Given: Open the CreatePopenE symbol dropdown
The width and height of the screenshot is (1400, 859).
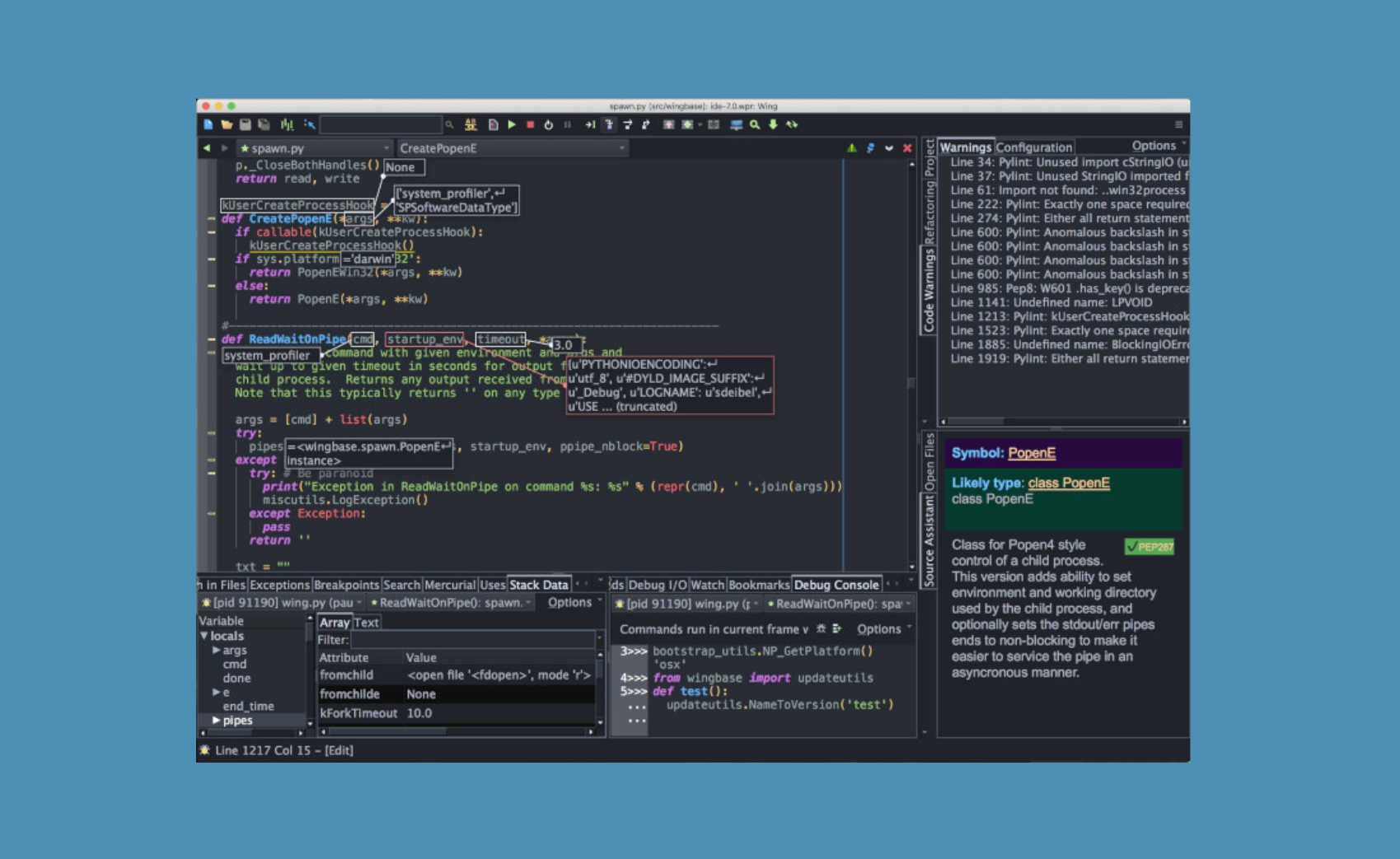Looking at the screenshot, I should pos(511,148).
